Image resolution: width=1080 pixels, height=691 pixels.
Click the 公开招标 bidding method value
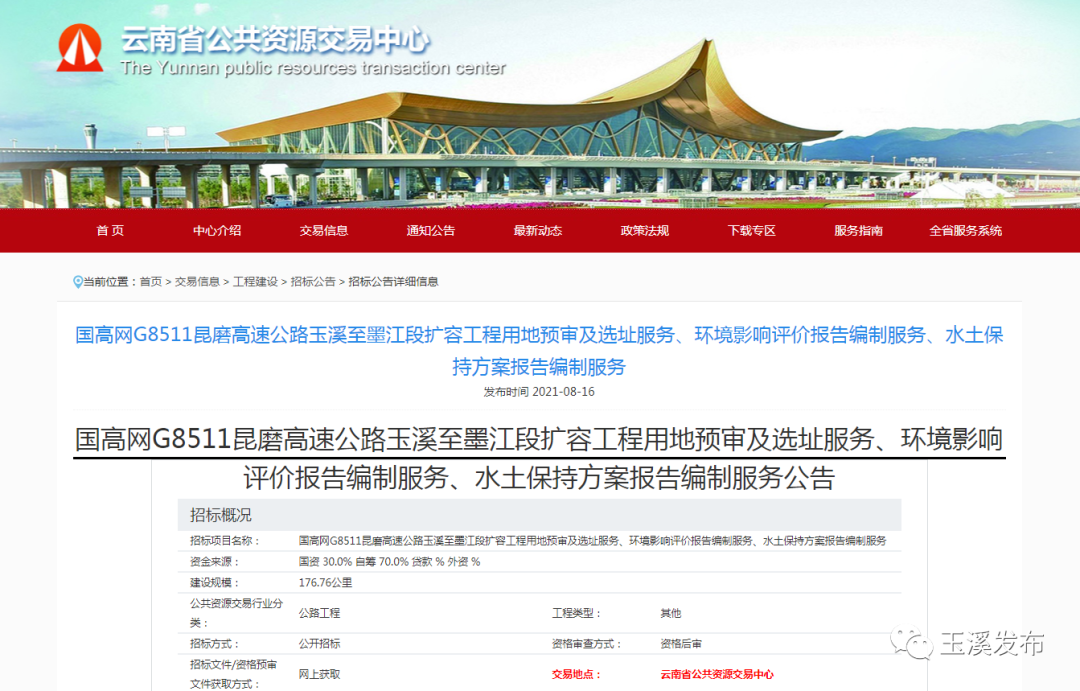(x=319, y=643)
